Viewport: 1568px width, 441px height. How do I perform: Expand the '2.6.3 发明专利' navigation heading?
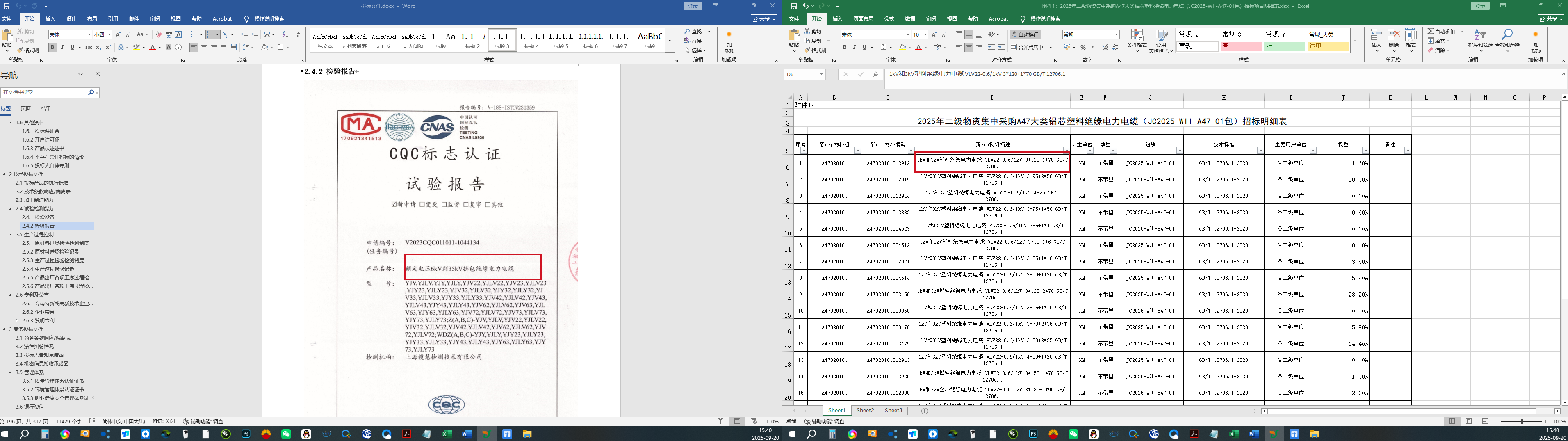point(17,320)
